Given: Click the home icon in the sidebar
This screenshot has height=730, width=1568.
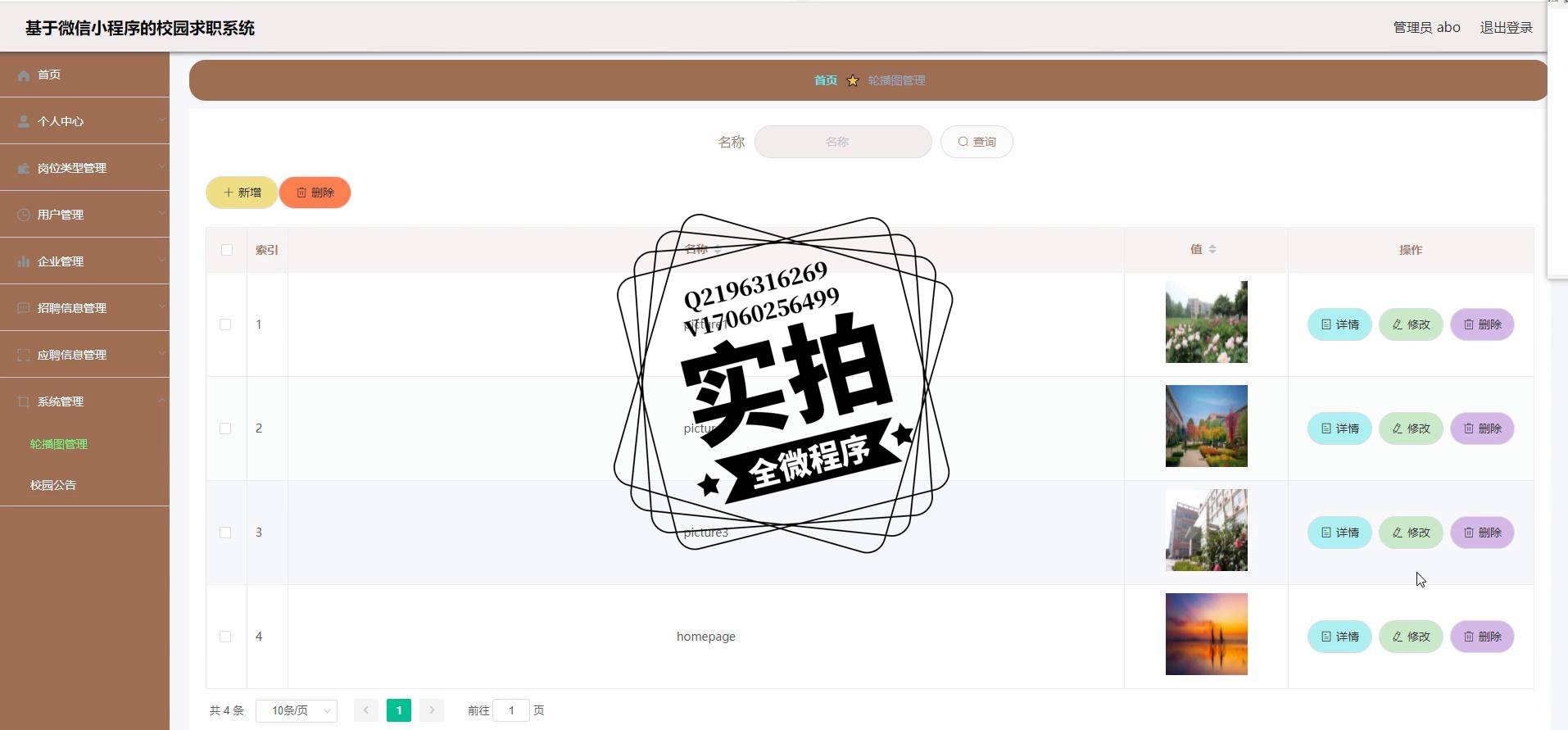Looking at the screenshot, I should 24,75.
